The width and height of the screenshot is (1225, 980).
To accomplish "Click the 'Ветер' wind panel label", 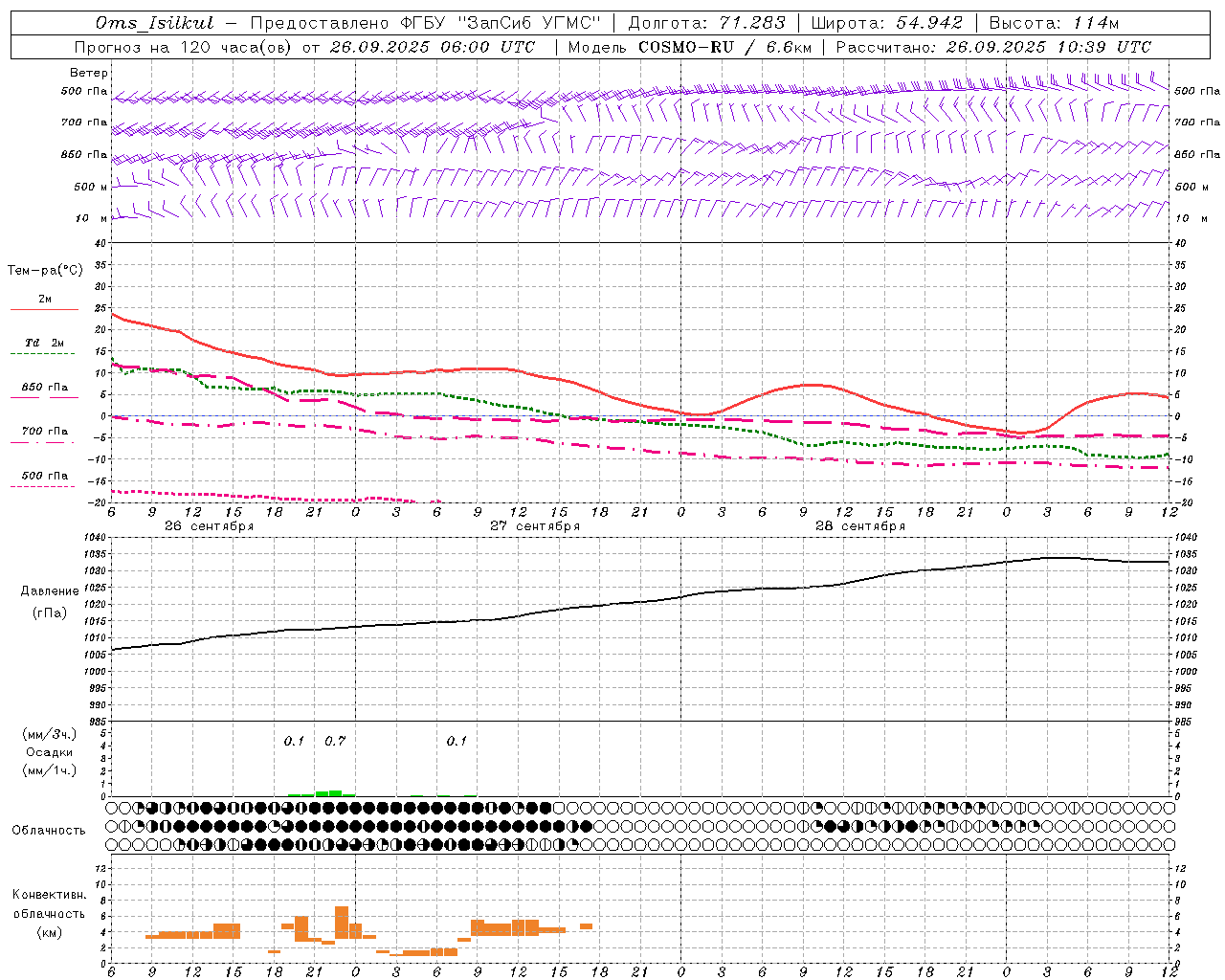I will (88, 73).
